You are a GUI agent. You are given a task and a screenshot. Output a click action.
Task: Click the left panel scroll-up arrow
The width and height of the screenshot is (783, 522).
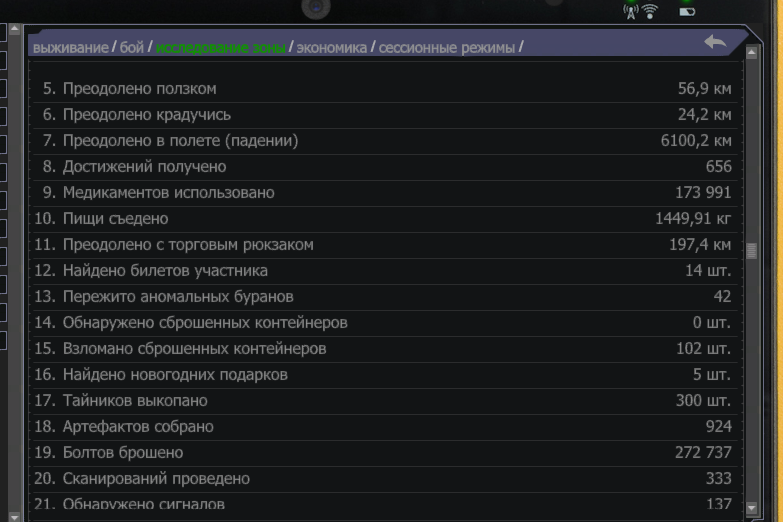[x=14, y=29]
